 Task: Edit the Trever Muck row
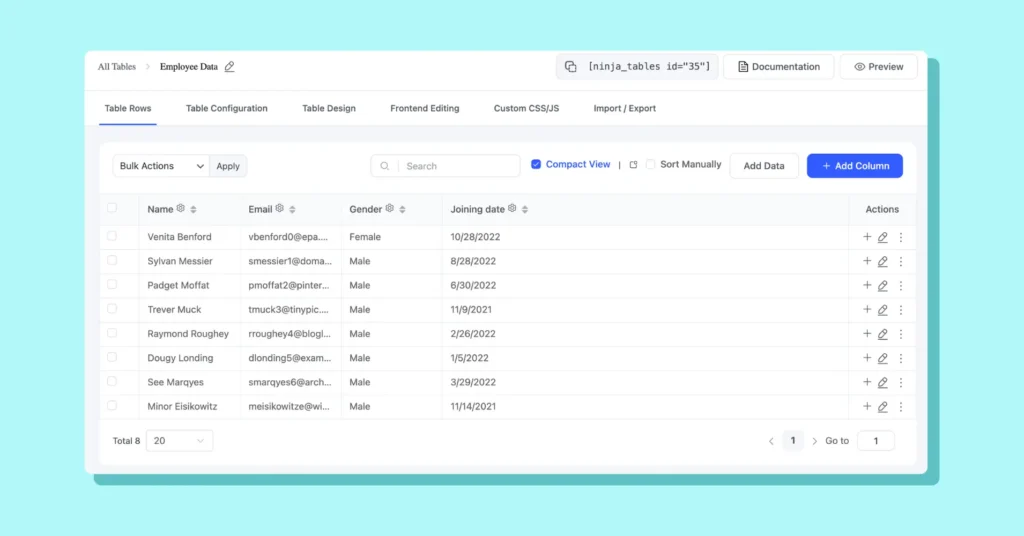pos(882,310)
